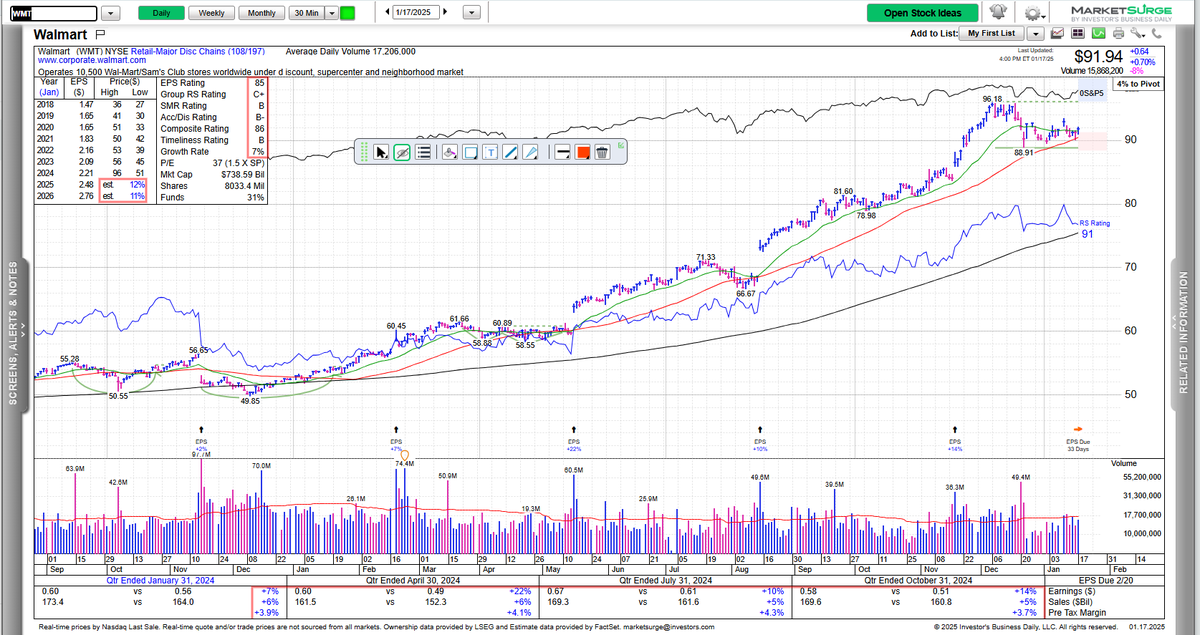
Task: Open the symbol history dropdown
Action: (110, 13)
